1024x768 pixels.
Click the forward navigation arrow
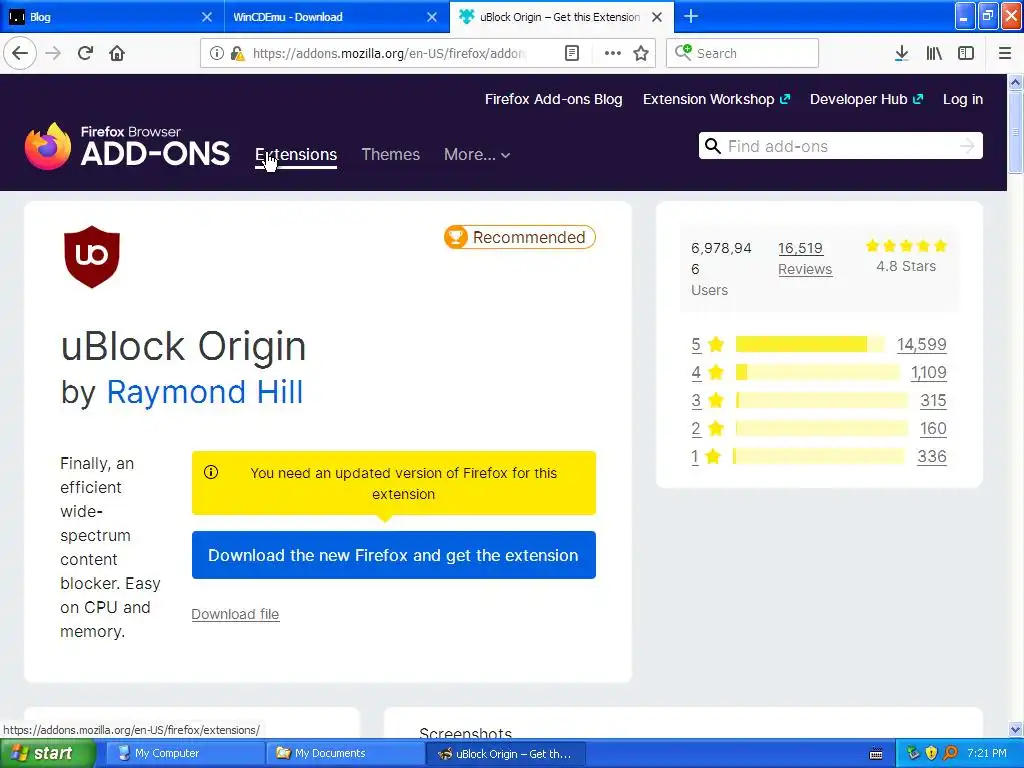54,53
